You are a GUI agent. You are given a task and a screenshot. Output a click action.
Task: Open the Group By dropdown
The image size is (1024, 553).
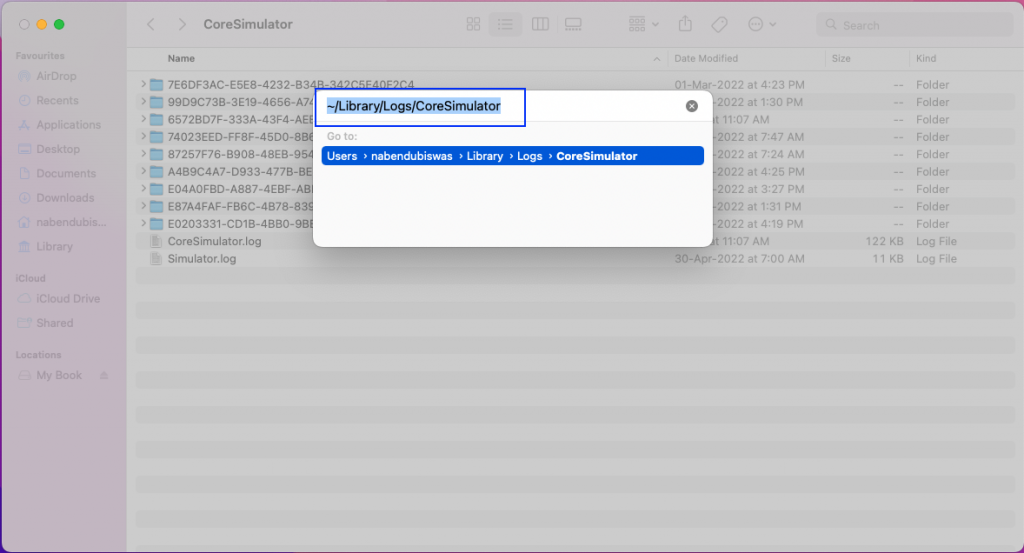tap(644, 25)
